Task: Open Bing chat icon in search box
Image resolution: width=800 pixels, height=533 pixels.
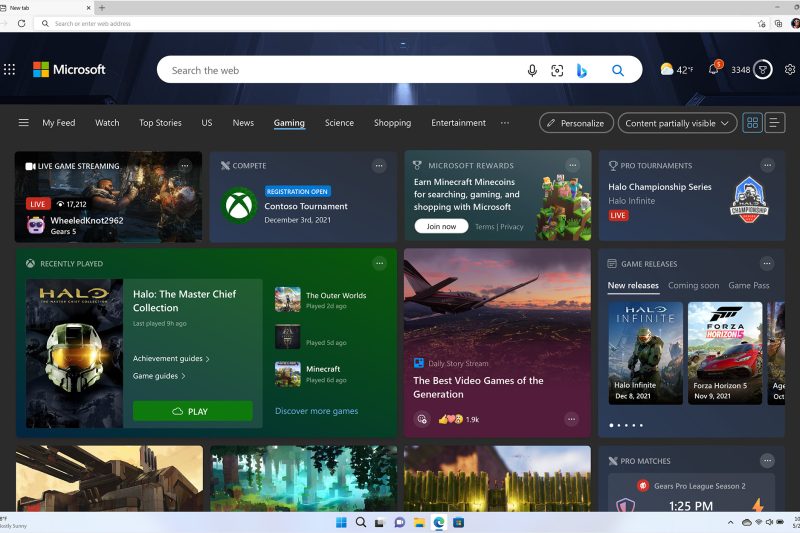Action: pyautogui.click(x=582, y=70)
